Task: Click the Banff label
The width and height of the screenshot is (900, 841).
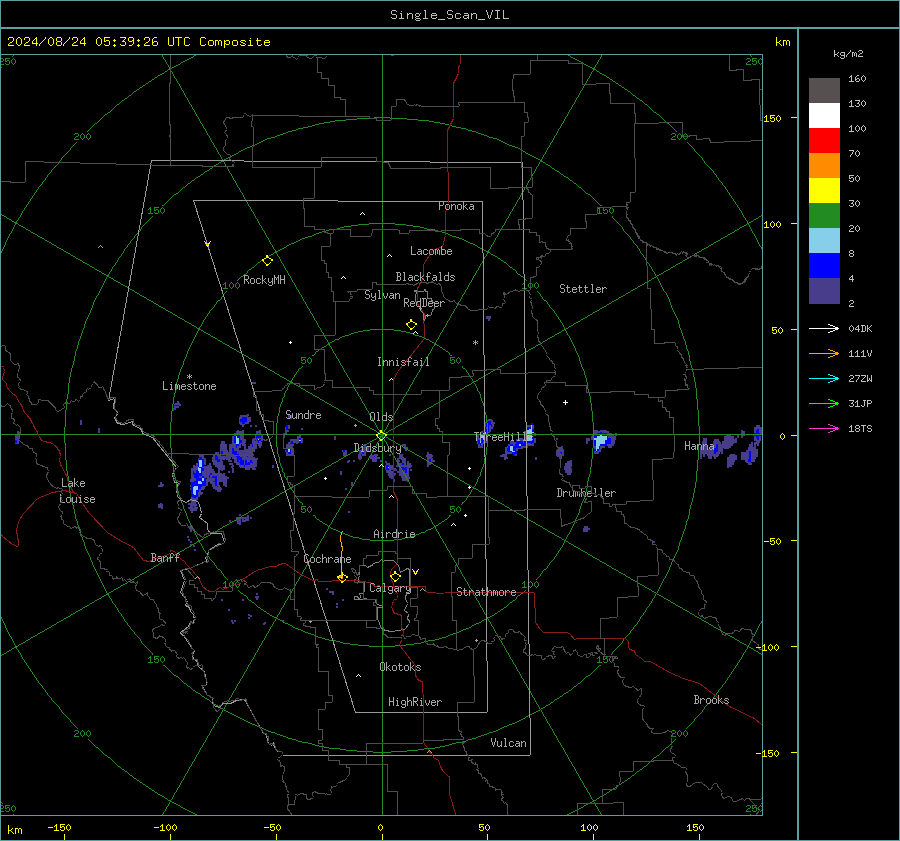Action: tap(165, 557)
